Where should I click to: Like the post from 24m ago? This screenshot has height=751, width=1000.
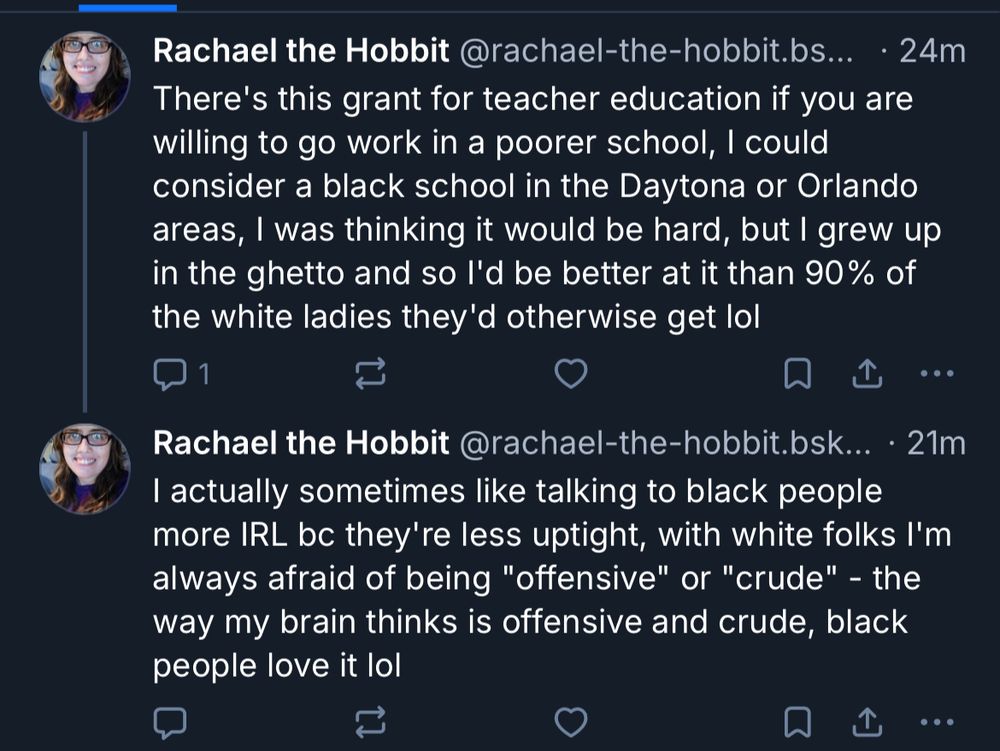point(570,375)
